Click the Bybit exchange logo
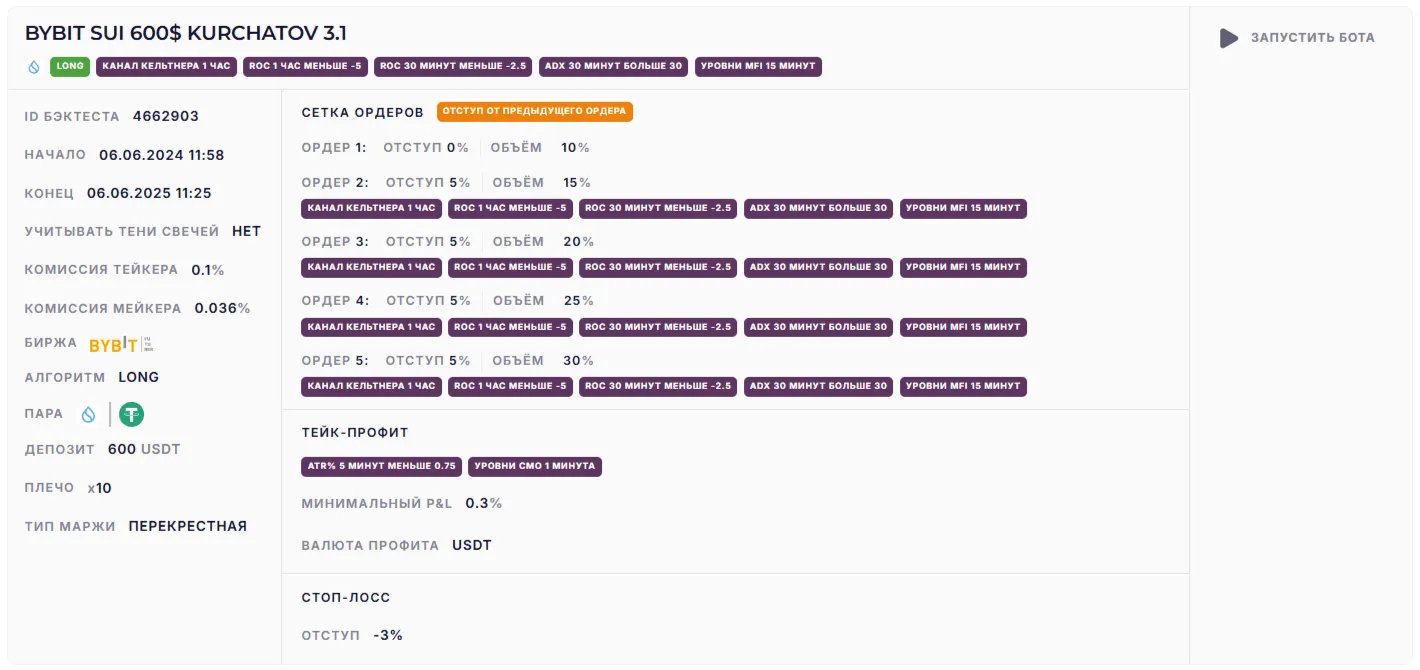Image resolution: width=1420 pixels, height=670 pixels. pos(113,344)
